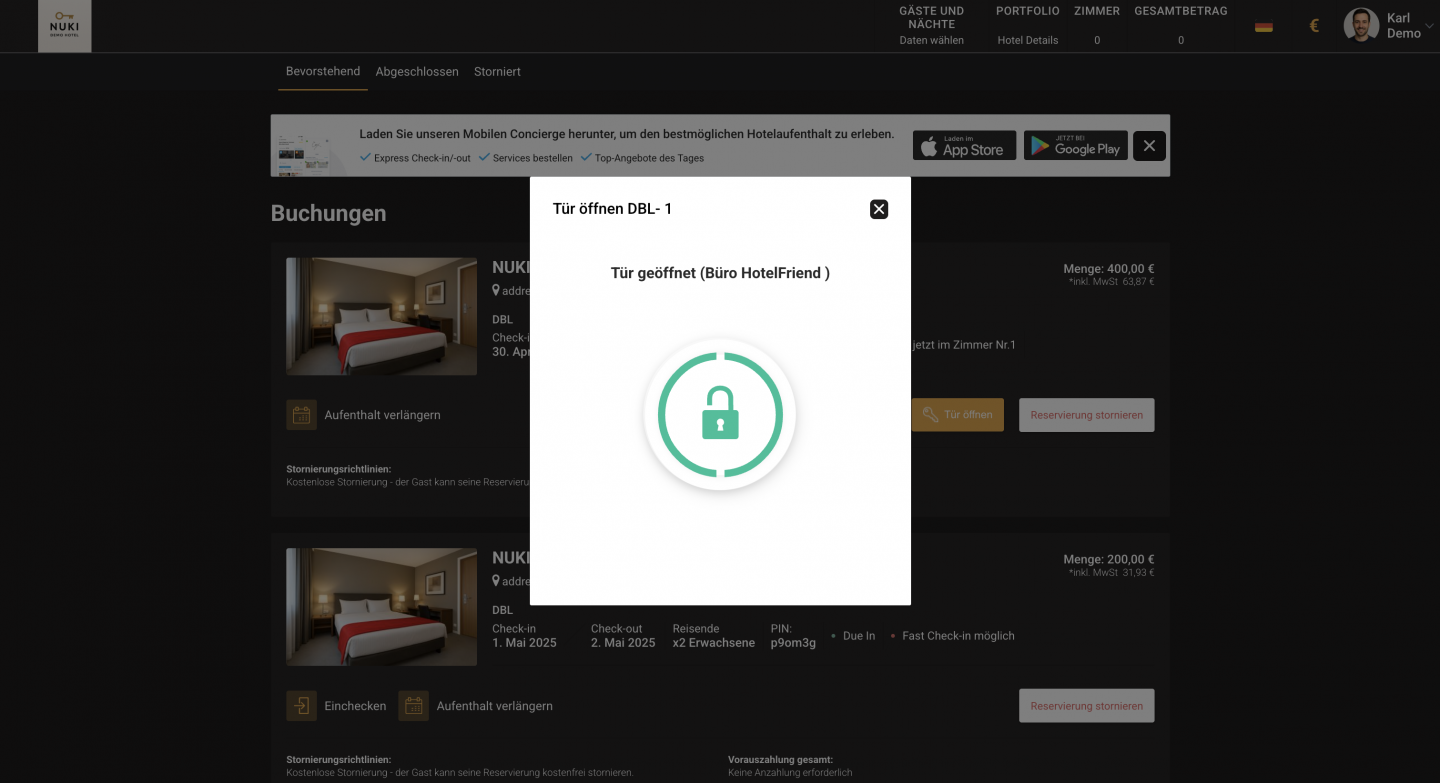Viewport: 1440px width, 783px height.
Task: Open Gäste und Nächte date selector
Action: (932, 26)
